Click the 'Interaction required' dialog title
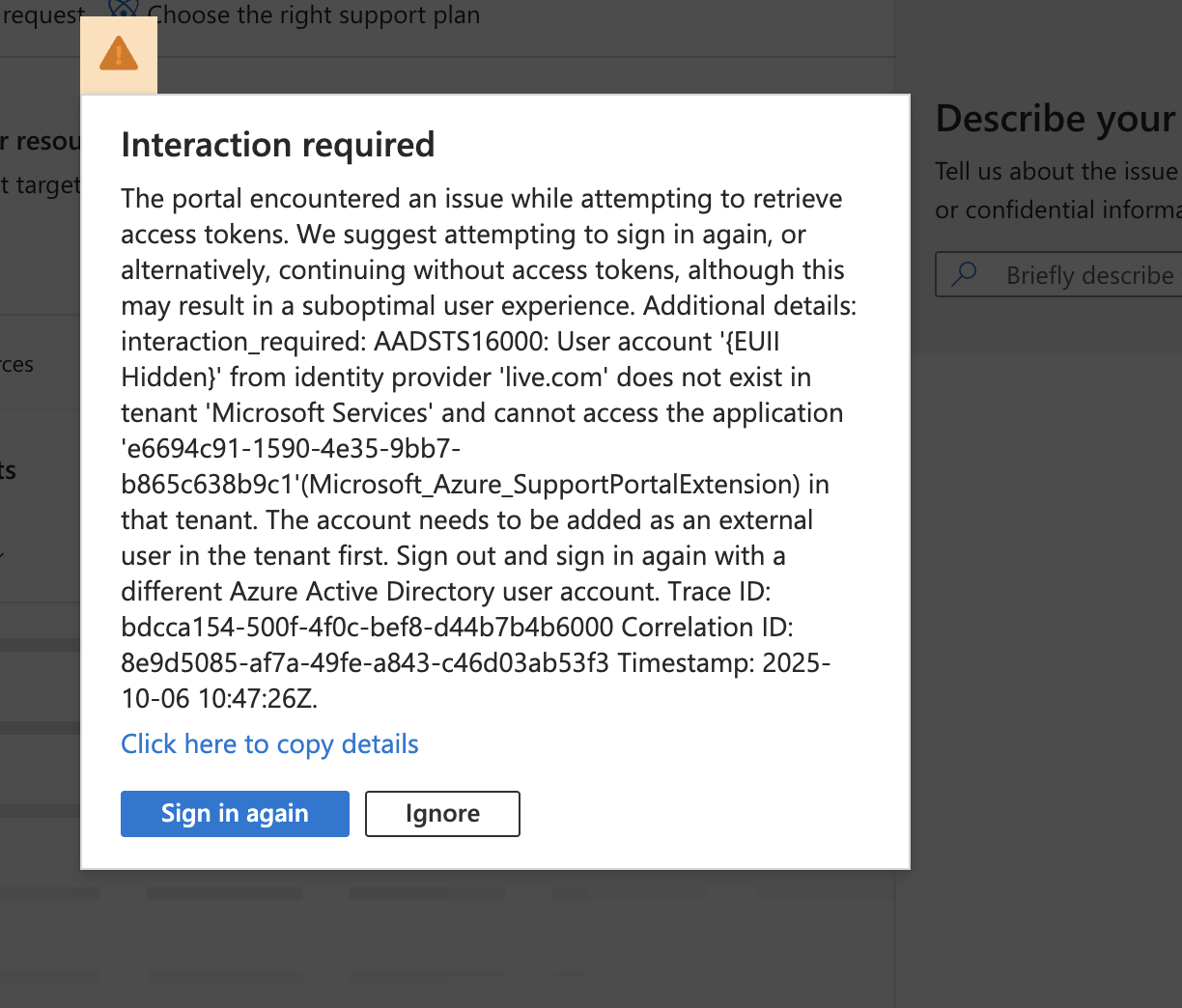The width and height of the screenshot is (1182, 1008). click(278, 144)
